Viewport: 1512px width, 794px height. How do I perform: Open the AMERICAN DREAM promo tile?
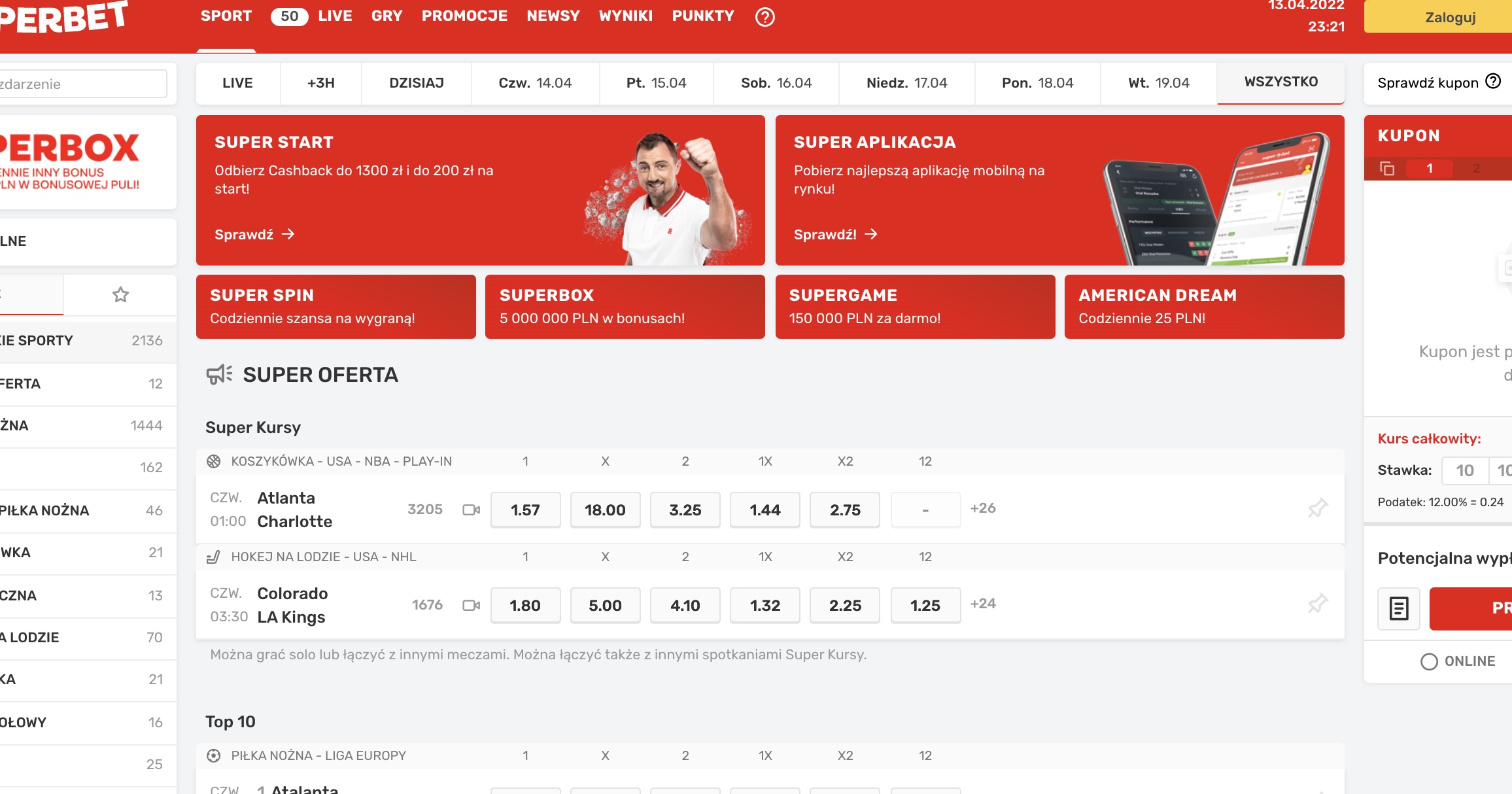coord(1205,307)
